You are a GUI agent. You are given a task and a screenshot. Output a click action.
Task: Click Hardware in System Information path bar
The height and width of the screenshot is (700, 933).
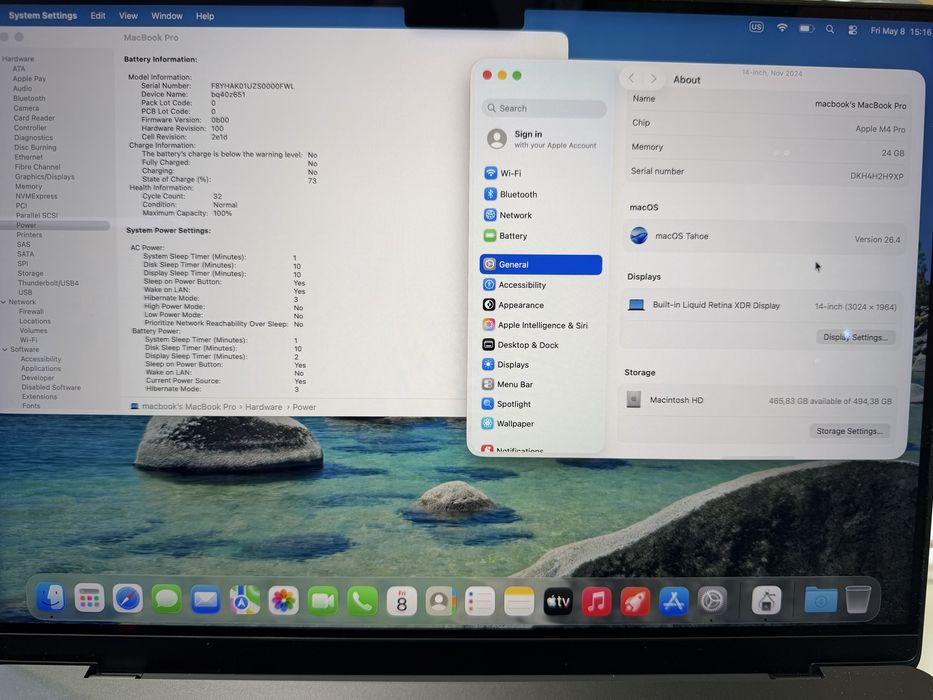pos(264,407)
